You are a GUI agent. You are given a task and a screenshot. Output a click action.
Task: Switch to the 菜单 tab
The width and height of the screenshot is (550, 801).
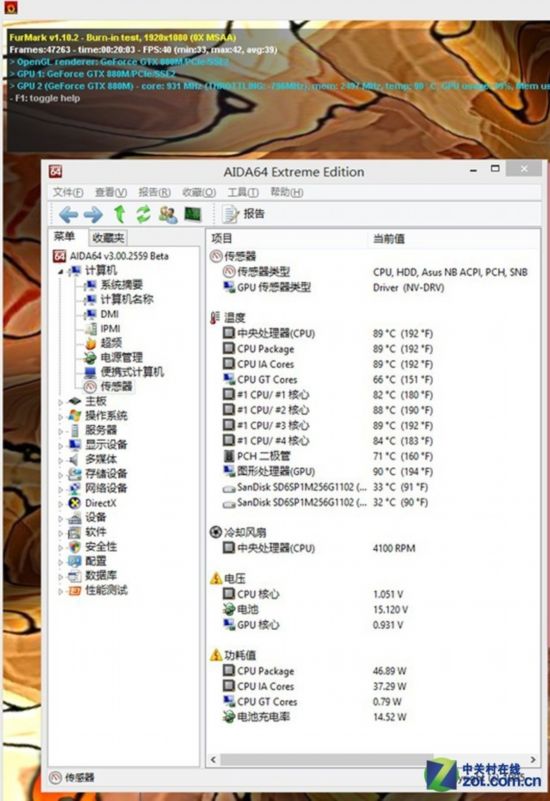(x=64, y=237)
